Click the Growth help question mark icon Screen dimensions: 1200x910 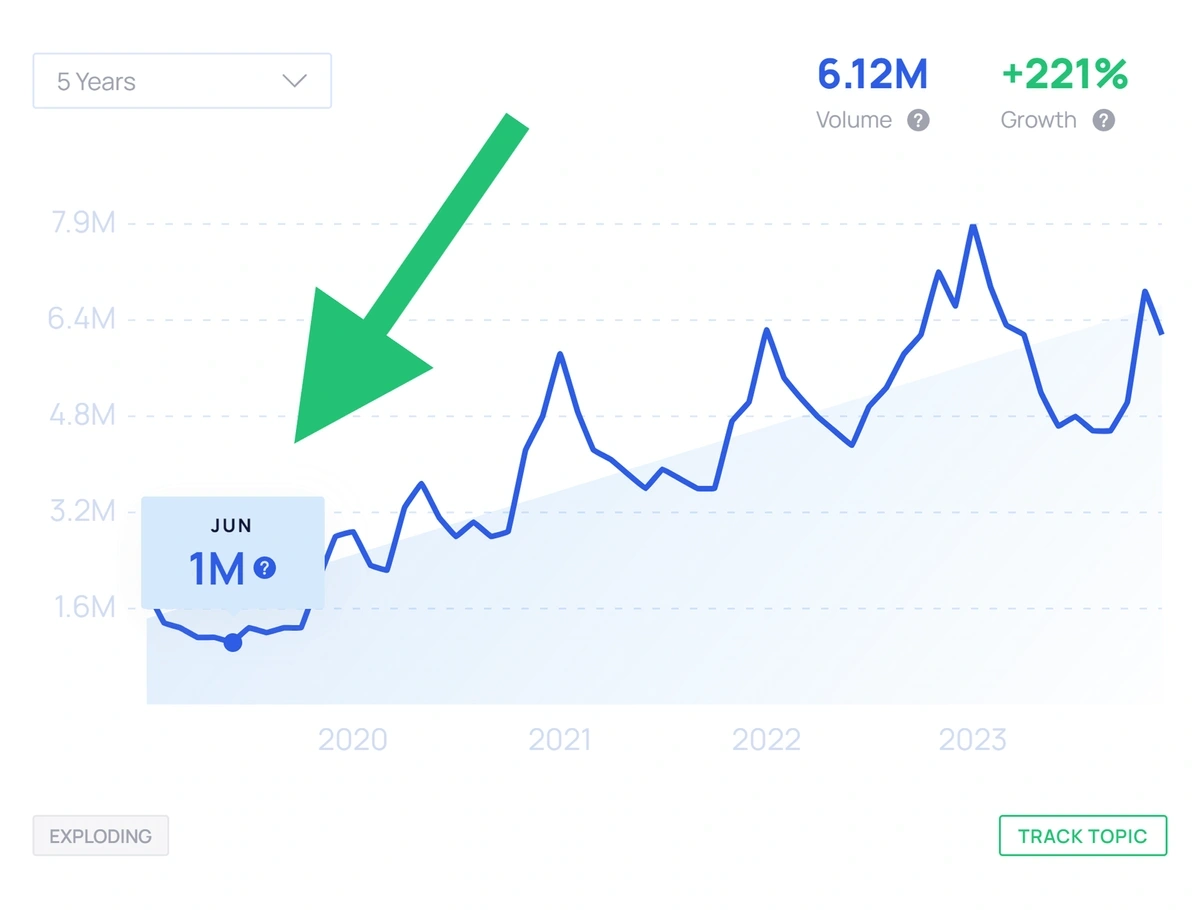pos(1103,120)
